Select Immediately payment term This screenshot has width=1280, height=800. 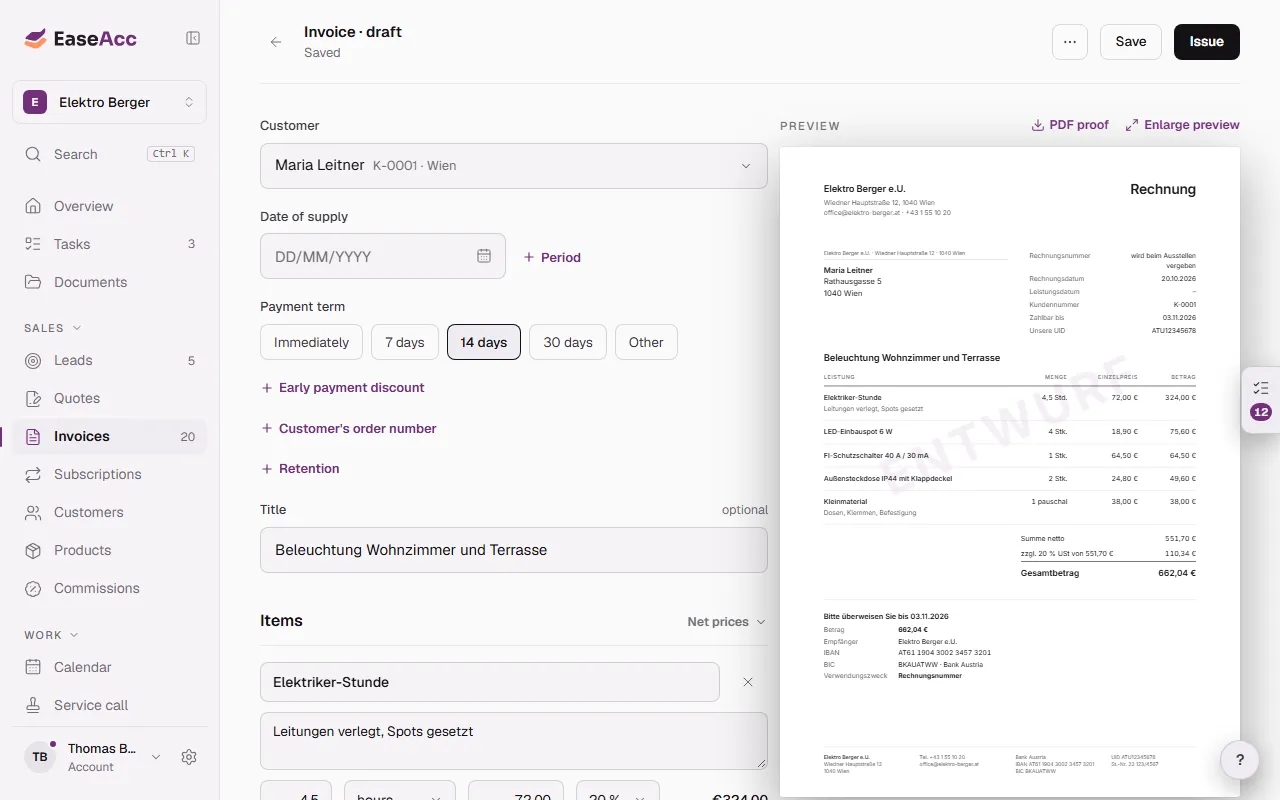tap(311, 342)
